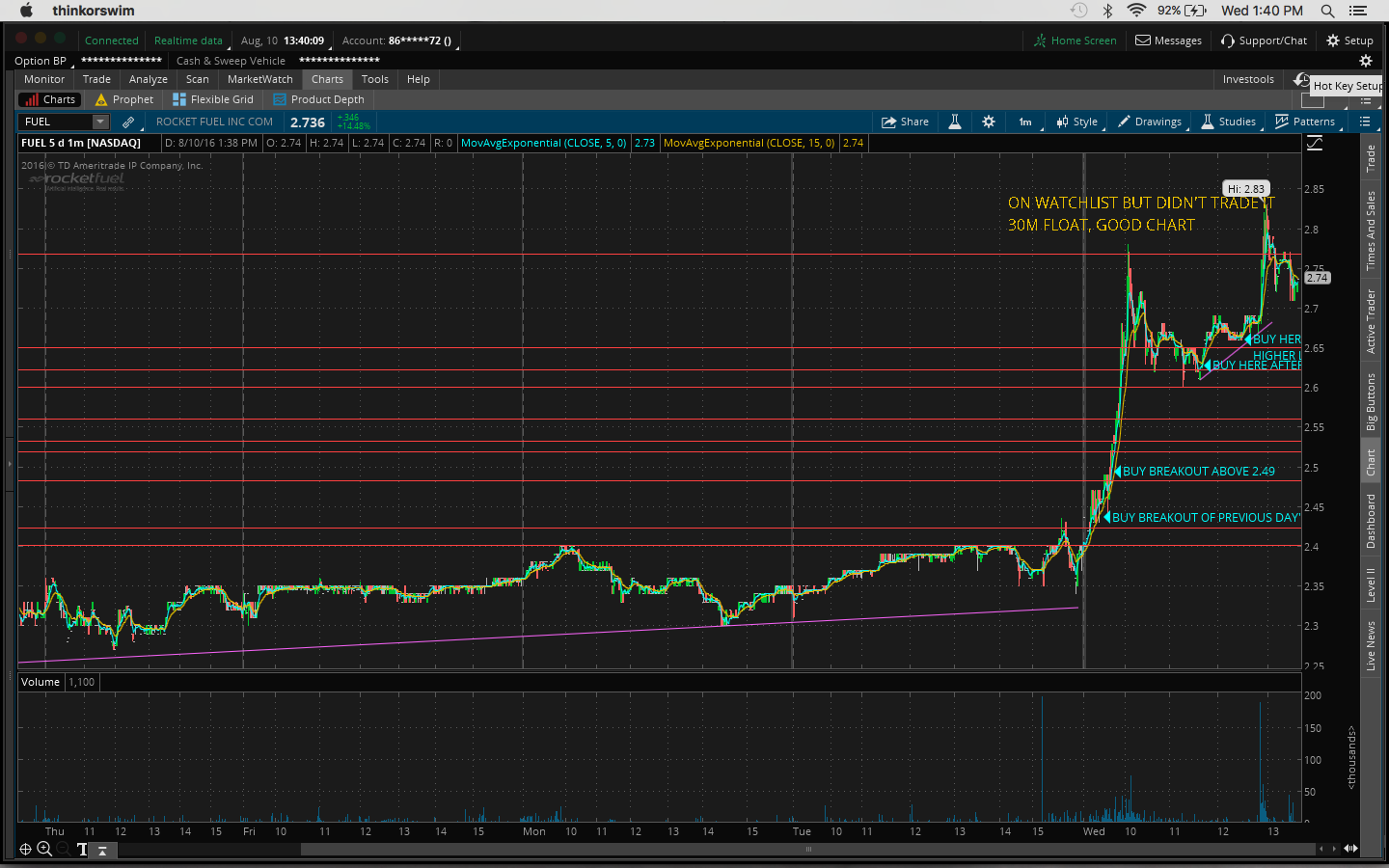Toggle the Level II side panel
The height and width of the screenshot is (868, 1389).
[1371, 584]
